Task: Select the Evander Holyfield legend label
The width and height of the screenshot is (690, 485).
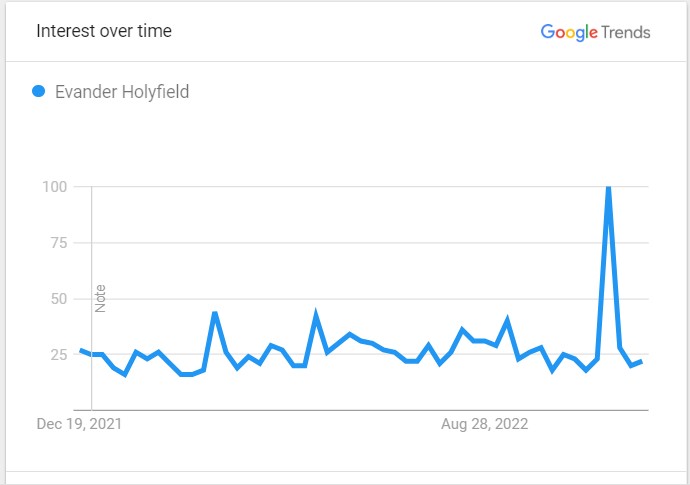Action: pyautogui.click(x=122, y=92)
